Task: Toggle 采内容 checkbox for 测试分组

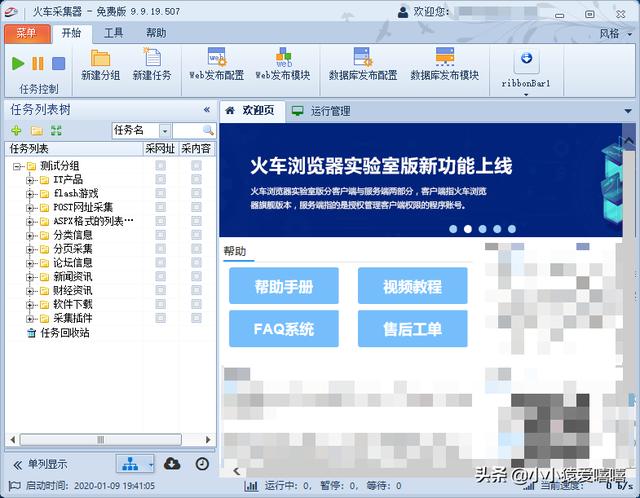Action: coord(196,165)
